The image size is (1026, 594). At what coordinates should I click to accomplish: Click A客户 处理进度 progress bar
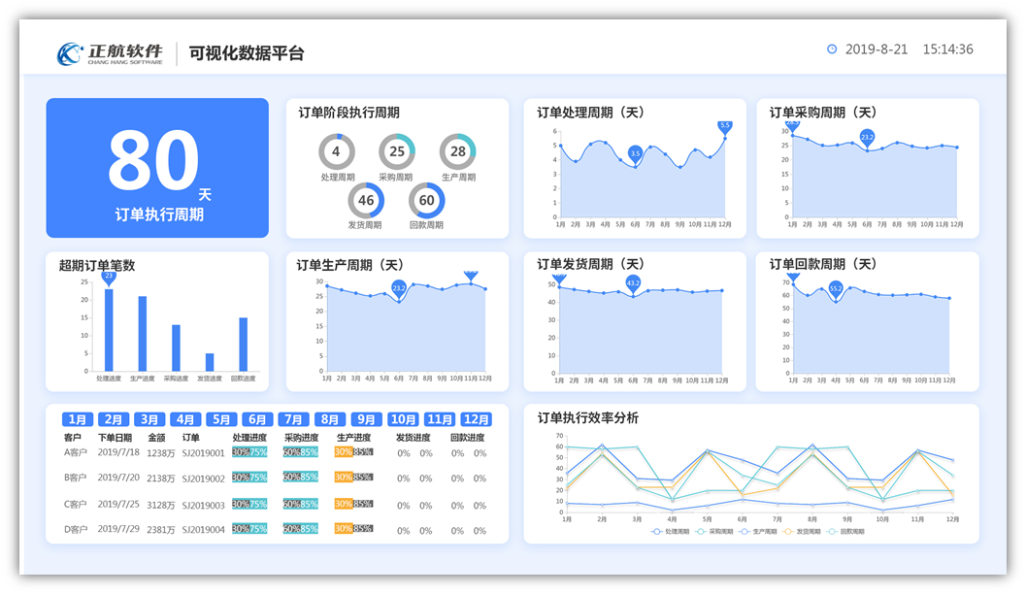pyautogui.click(x=249, y=452)
